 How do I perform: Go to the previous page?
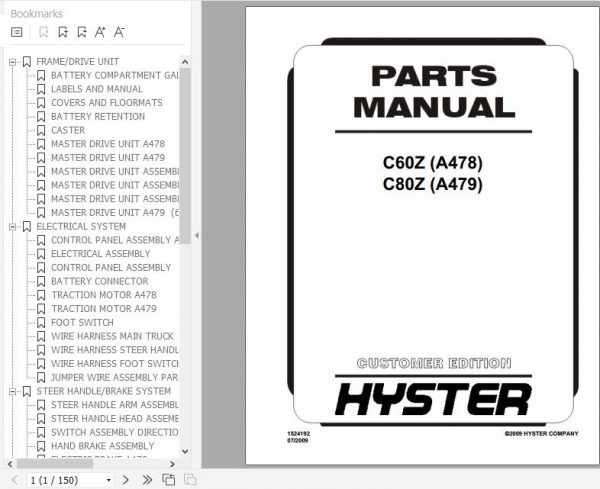(x=15, y=480)
